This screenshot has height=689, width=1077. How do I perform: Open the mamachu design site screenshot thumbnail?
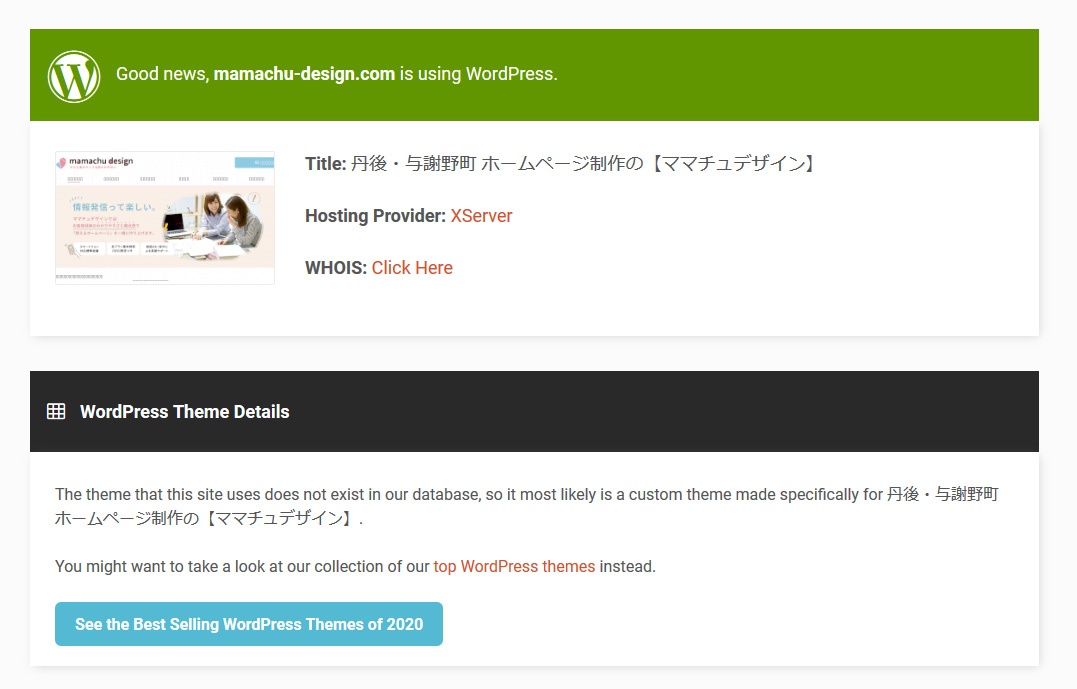click(x=165, y=218)
